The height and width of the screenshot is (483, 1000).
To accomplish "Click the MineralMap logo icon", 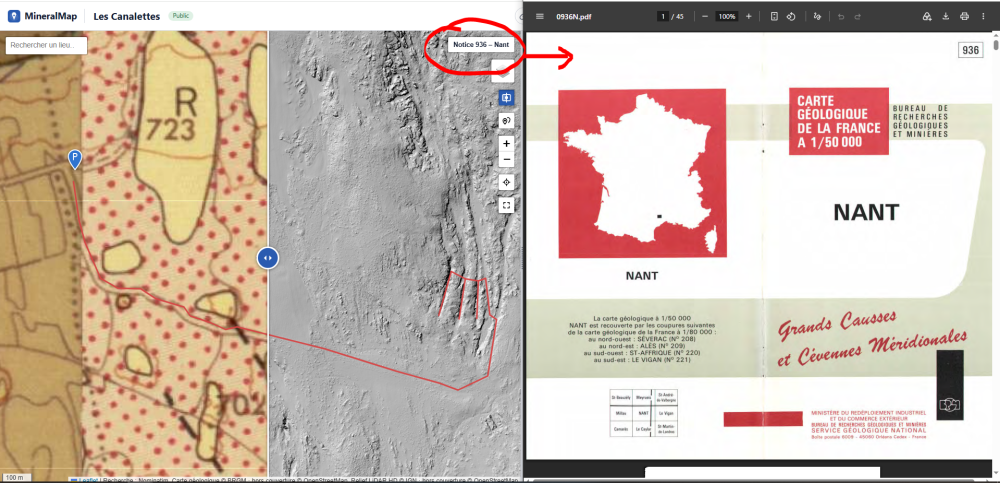I will coord(13,16).
